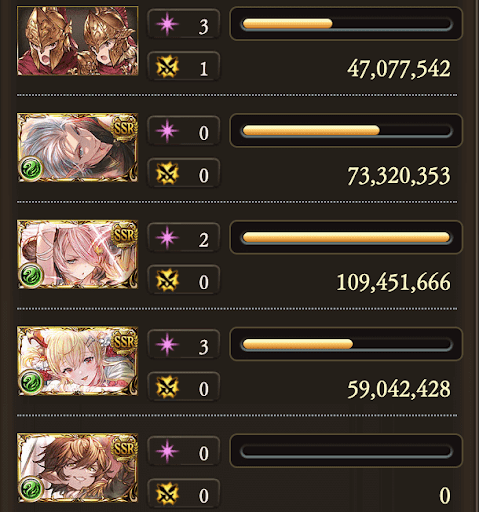Screen dimensions: 479x512
Task: Click the golden helmet knights portrait
Action: coord(77,41)
